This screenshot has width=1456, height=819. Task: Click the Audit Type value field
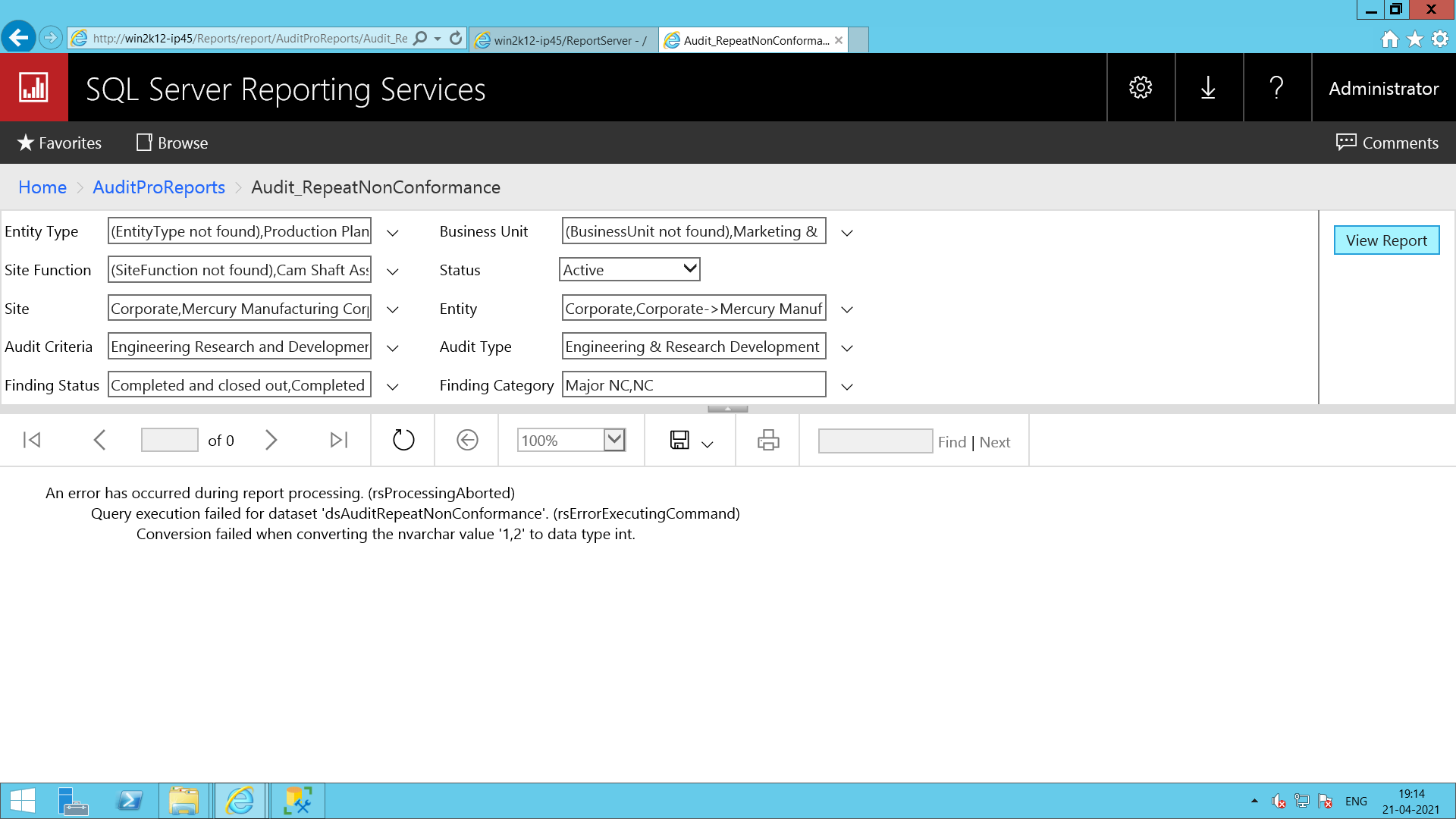click(x=694, y=346)
